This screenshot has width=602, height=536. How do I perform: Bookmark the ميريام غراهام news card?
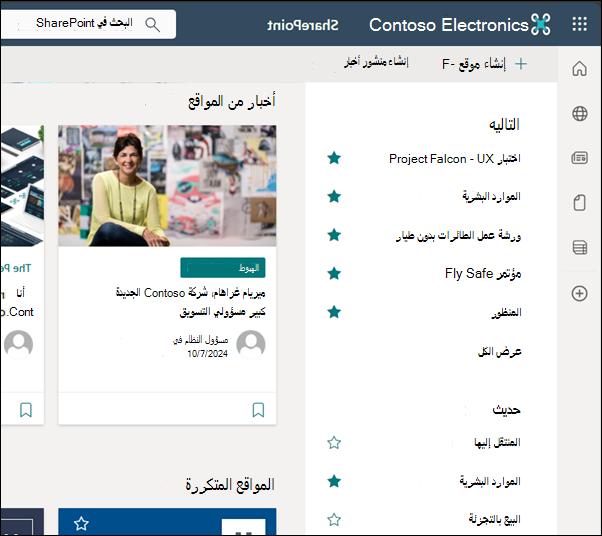coord(258,410)
